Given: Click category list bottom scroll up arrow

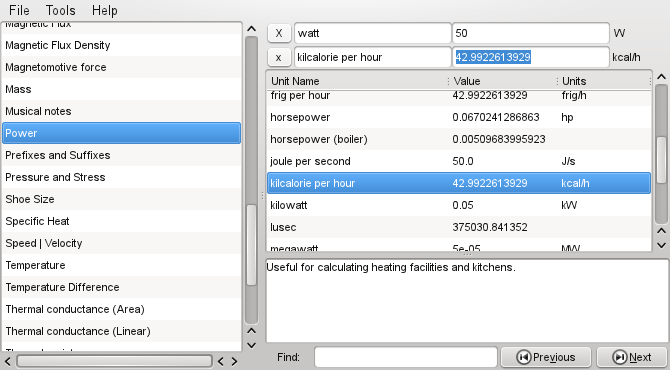Looking at the screenshot, I should 252,331.
